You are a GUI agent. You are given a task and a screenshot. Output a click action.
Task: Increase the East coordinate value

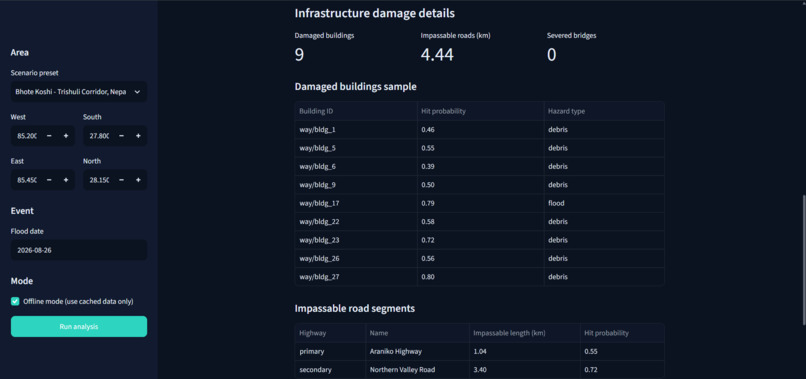tap(66, 180)
